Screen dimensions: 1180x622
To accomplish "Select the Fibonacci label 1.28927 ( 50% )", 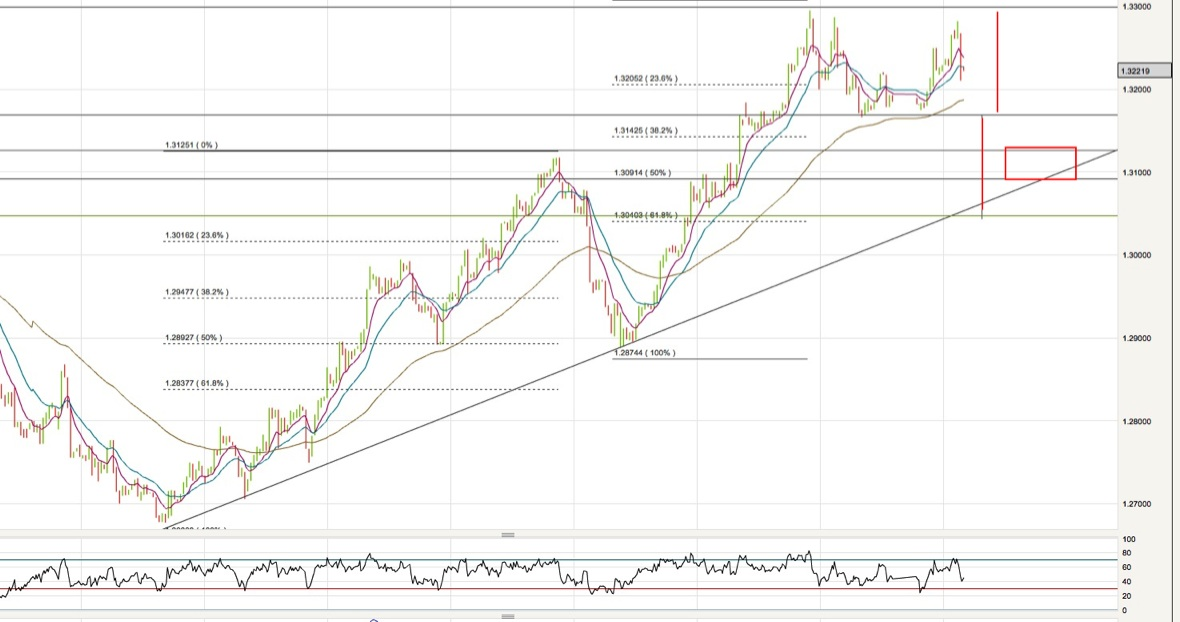I will (x=193, y=338).
